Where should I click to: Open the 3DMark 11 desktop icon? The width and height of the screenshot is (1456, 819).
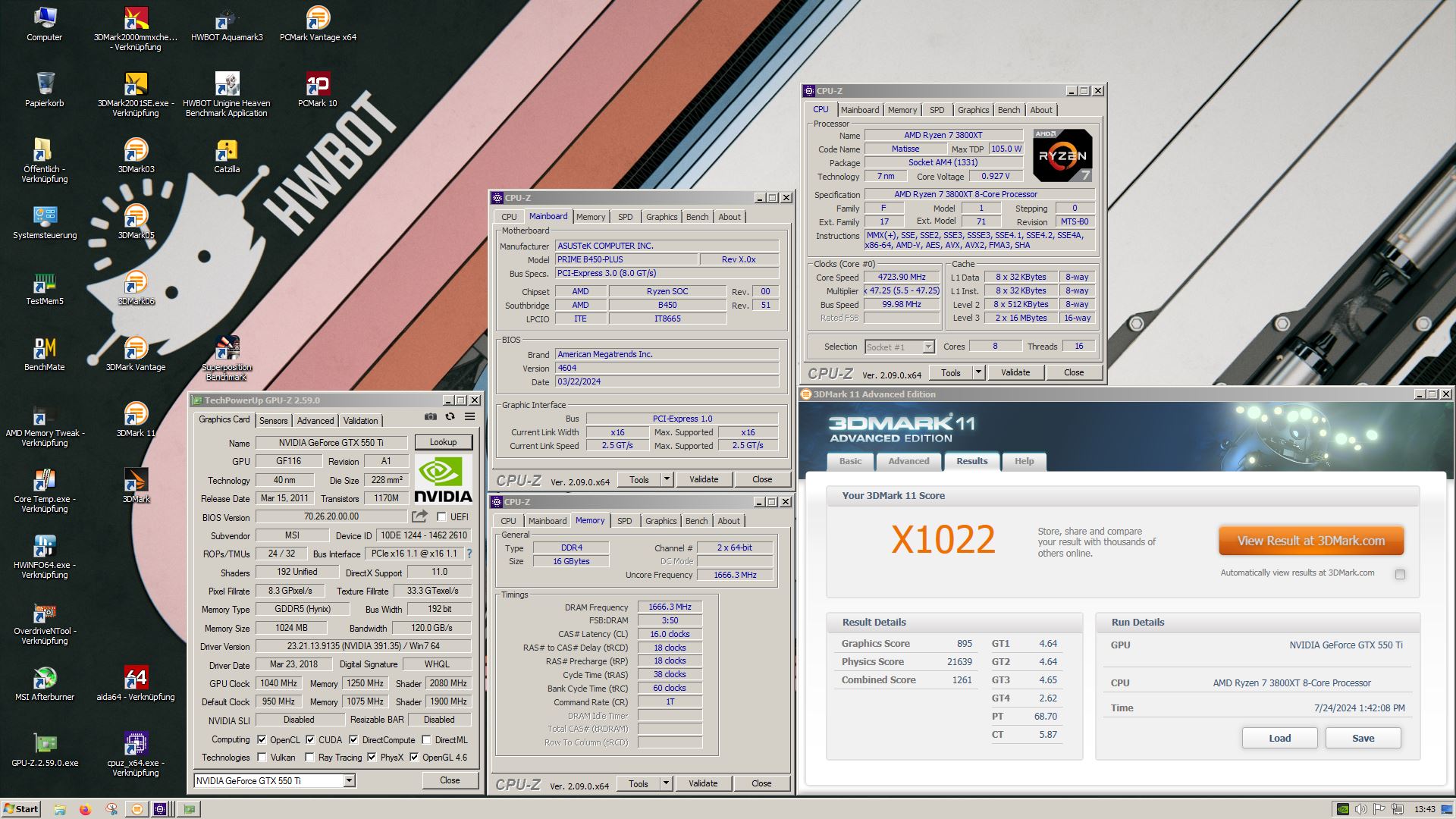(x=136, y=419)
